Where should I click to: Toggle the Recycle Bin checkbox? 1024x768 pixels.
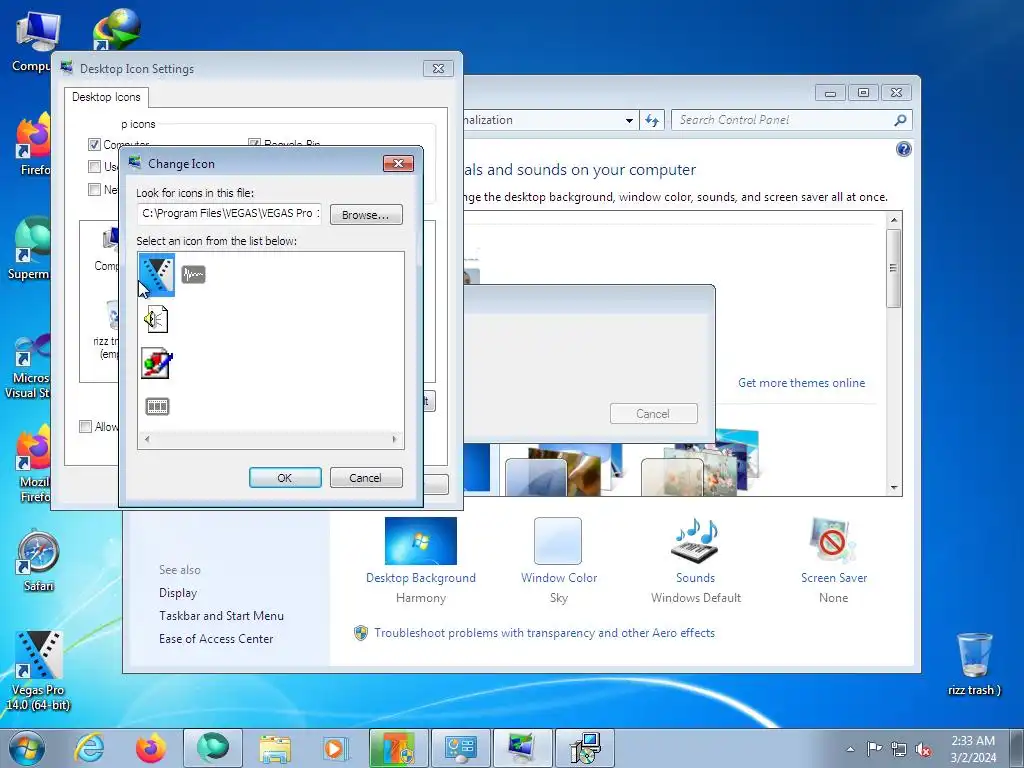(254, 143)
